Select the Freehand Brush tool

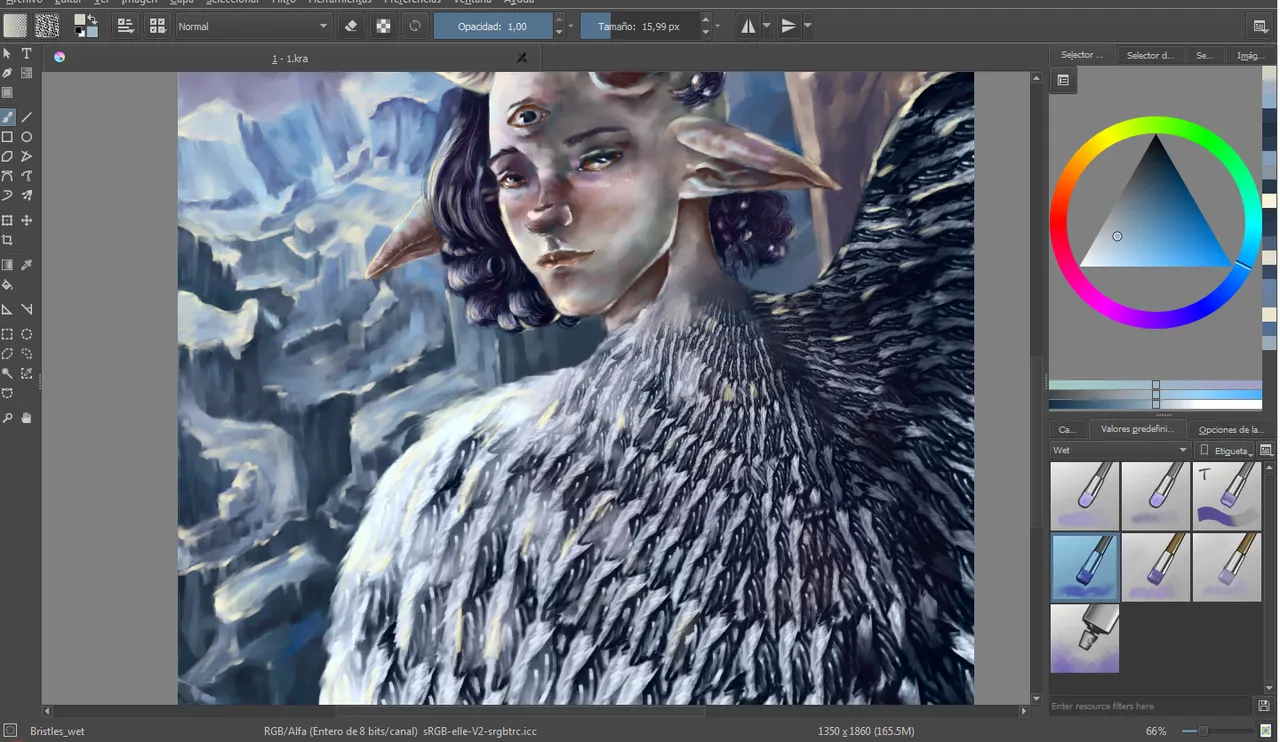coord(7,117)
